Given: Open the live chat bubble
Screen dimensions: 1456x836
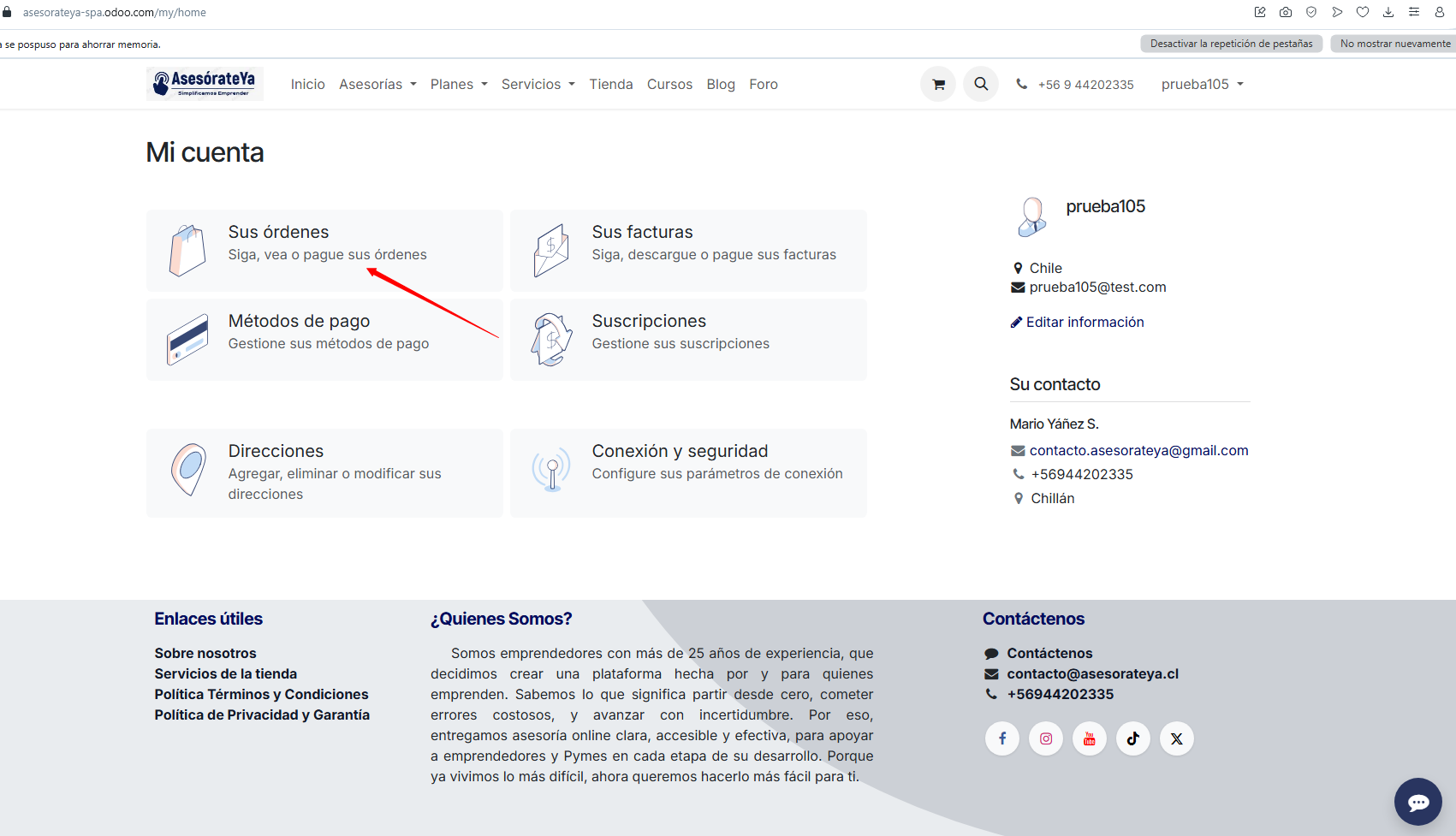Looking at the screenshot, I should pyautogui.click(x=1417, y=802).
